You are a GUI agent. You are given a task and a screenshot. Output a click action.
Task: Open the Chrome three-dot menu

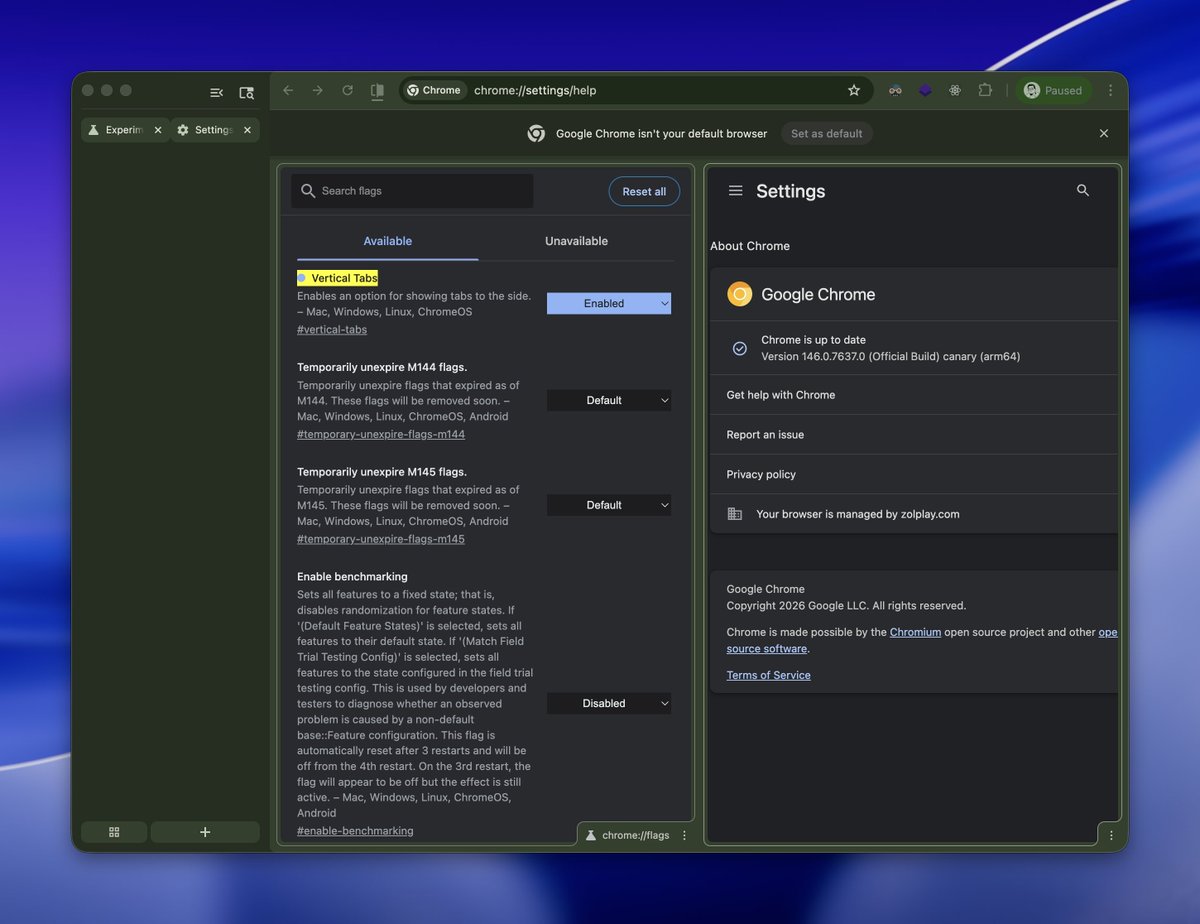pyautogui.click(x=1110, y=90)
